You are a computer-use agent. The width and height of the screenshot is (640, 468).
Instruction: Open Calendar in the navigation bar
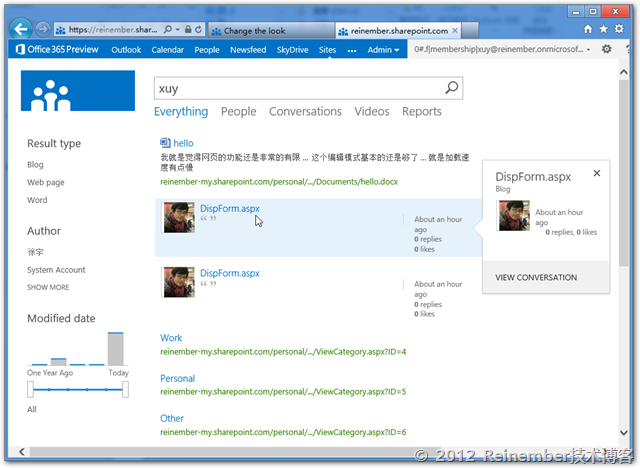[167, 50]
